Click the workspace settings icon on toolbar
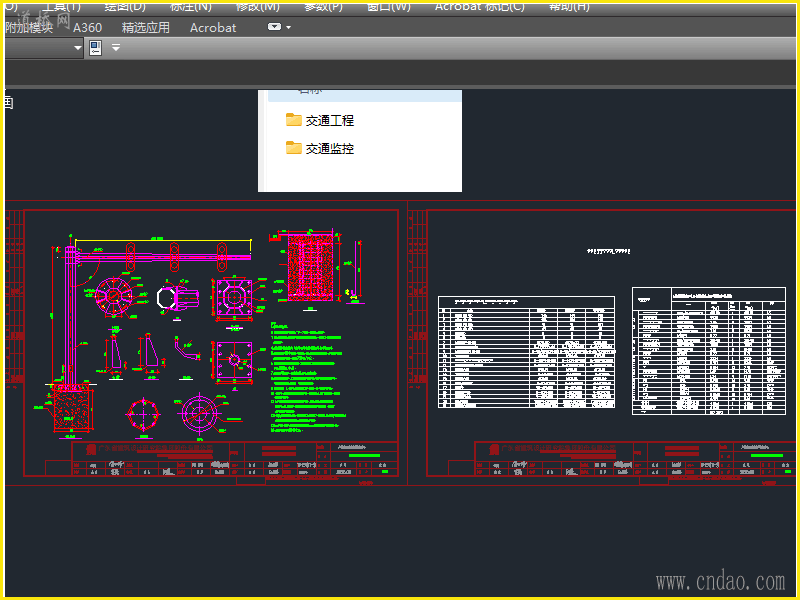 tap(96, 48)
